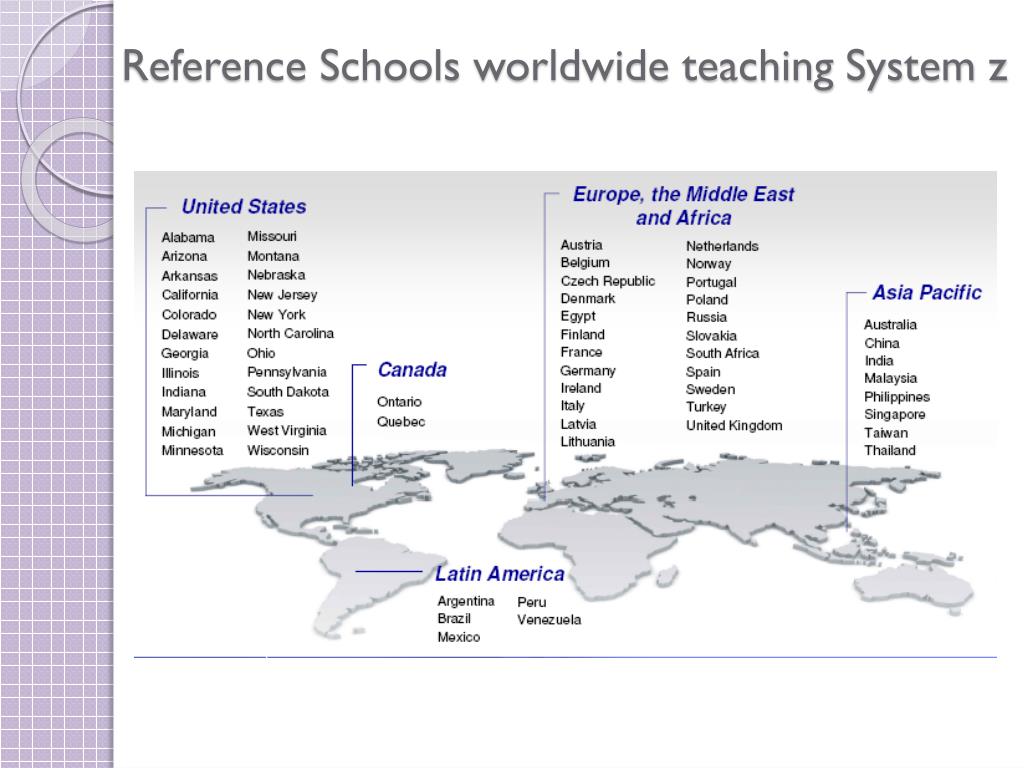This screenshot has height=768, width=1024.
Task: Click the 'Georgia' entry
Action: coord(185,353)
